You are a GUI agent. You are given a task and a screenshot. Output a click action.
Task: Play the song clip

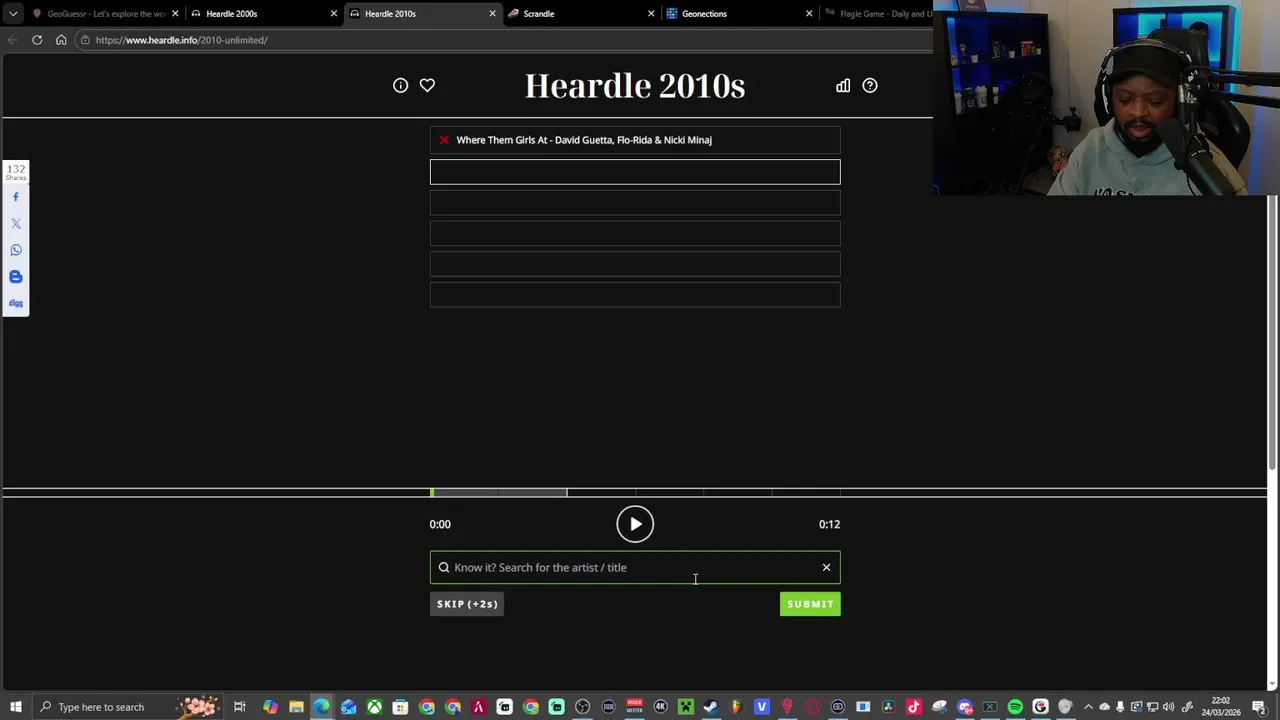[x=635, y=524]
